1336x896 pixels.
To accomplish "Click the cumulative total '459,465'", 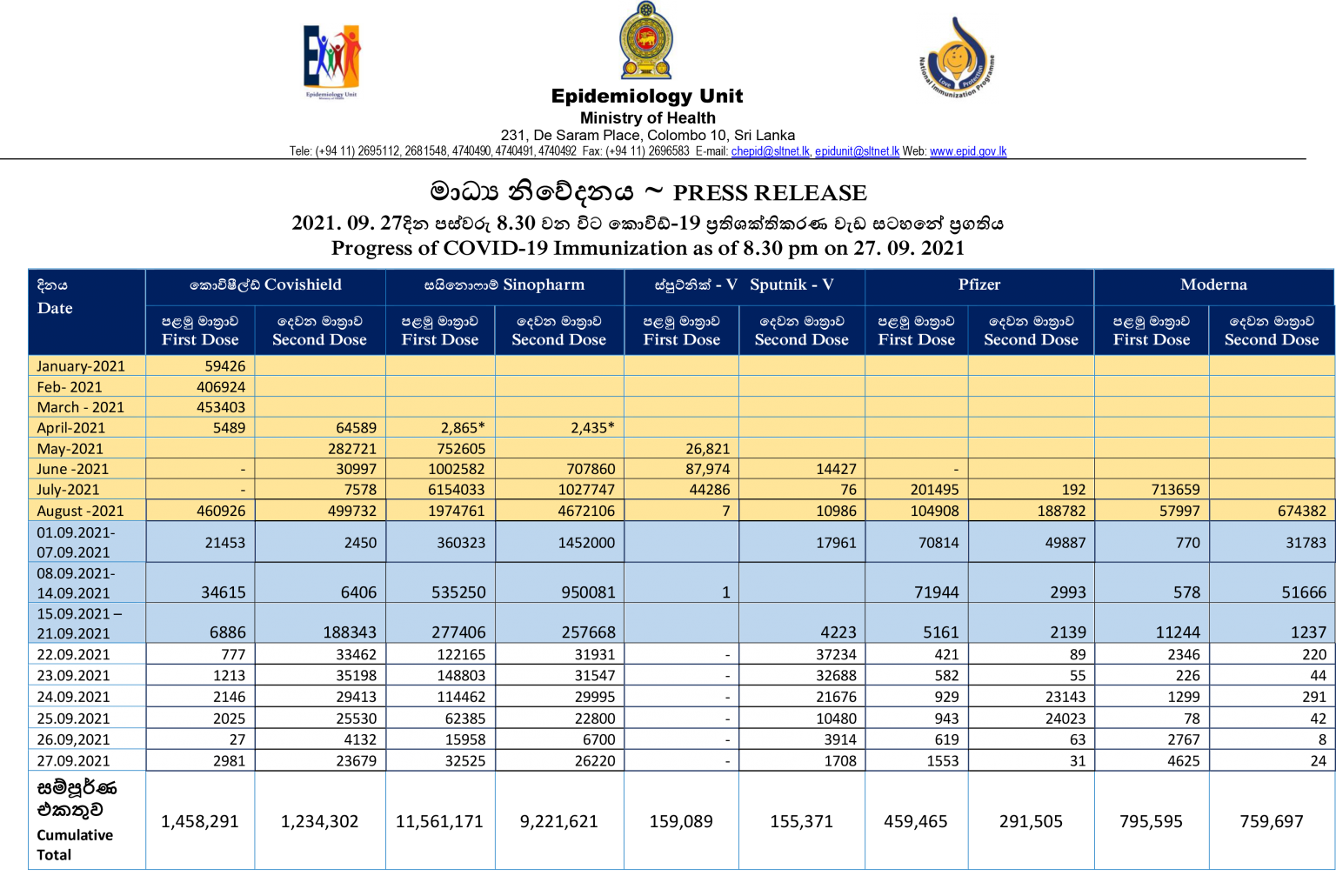I will coord(916,821).
